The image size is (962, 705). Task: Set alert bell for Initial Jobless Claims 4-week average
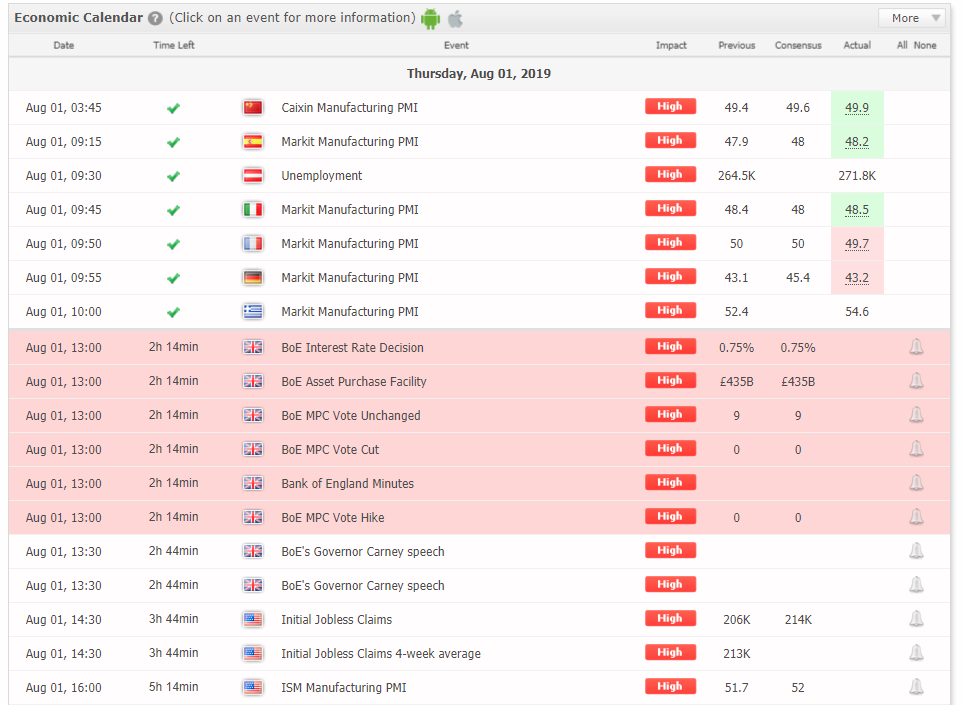(916, 653)
